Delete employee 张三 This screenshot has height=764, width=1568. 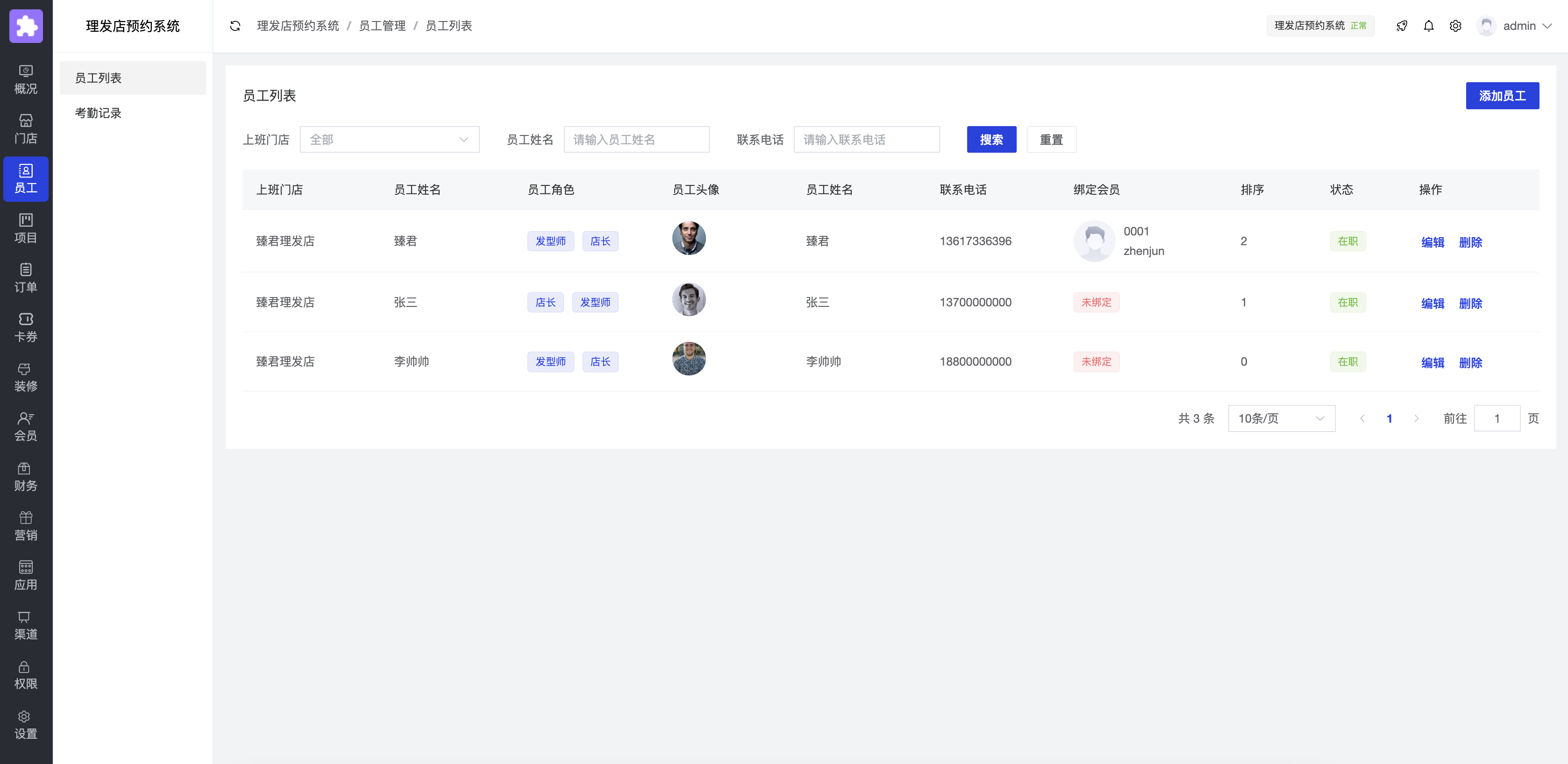click(1470, 303)
